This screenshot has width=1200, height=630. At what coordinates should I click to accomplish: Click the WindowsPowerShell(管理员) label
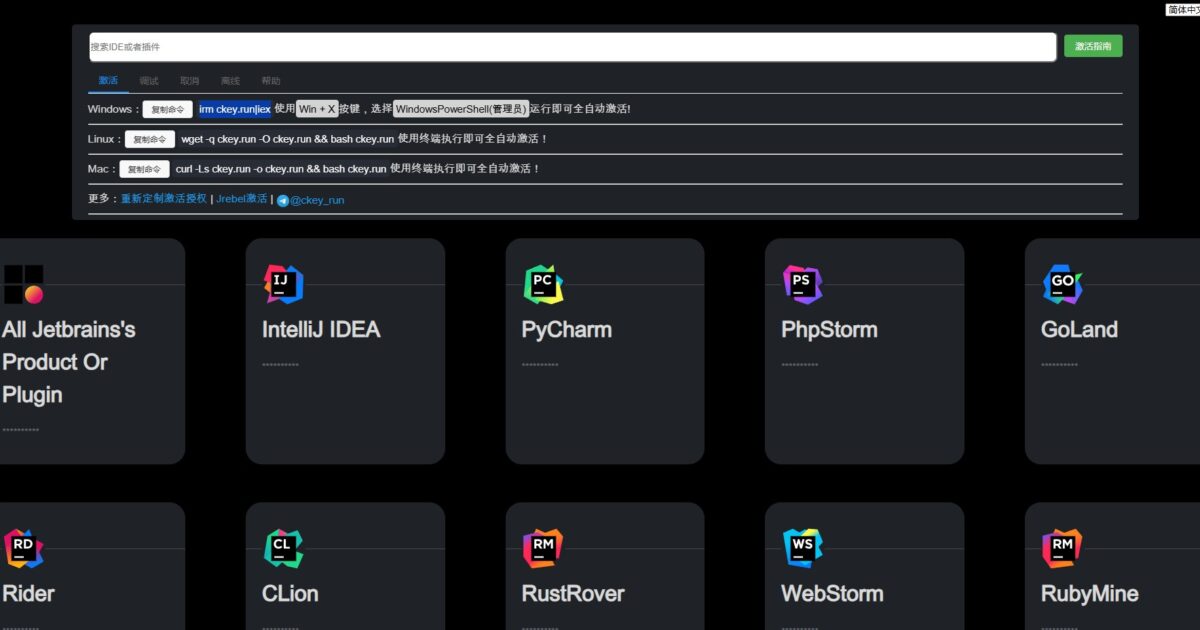tap(461, 109)
